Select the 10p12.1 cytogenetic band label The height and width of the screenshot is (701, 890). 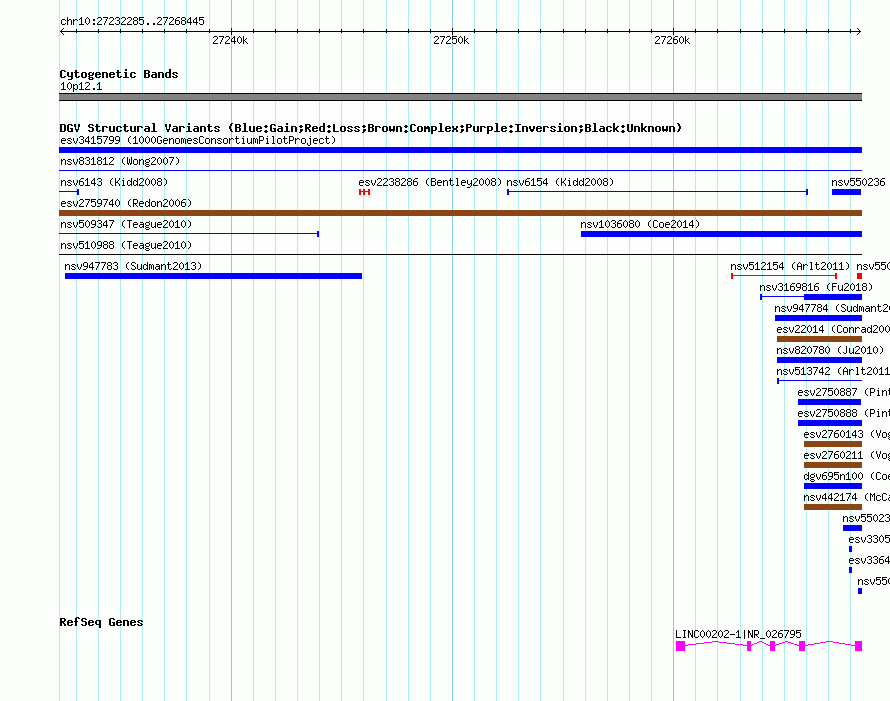(81, 86)
